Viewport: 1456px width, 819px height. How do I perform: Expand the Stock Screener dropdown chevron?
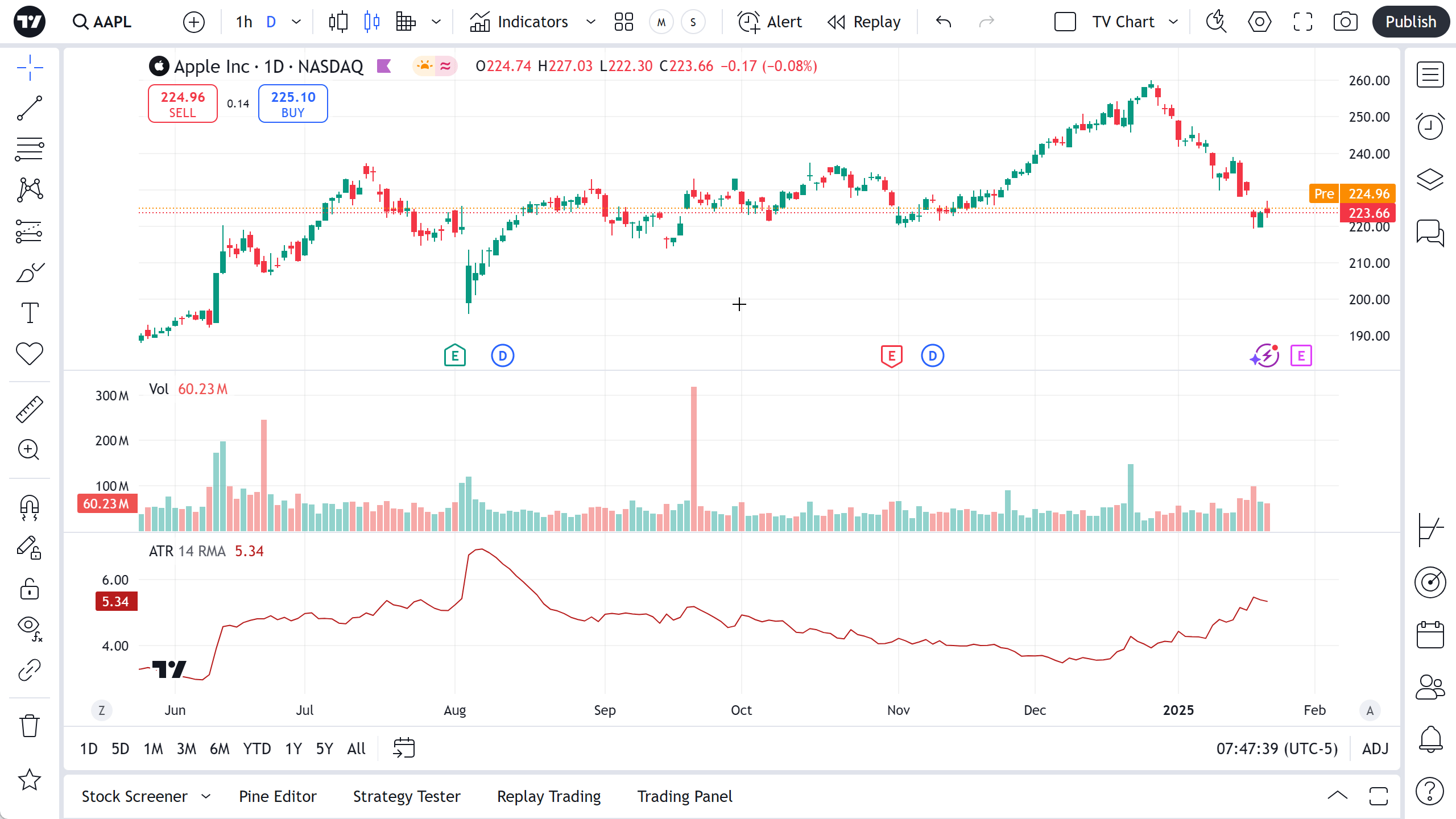point(206,796)
